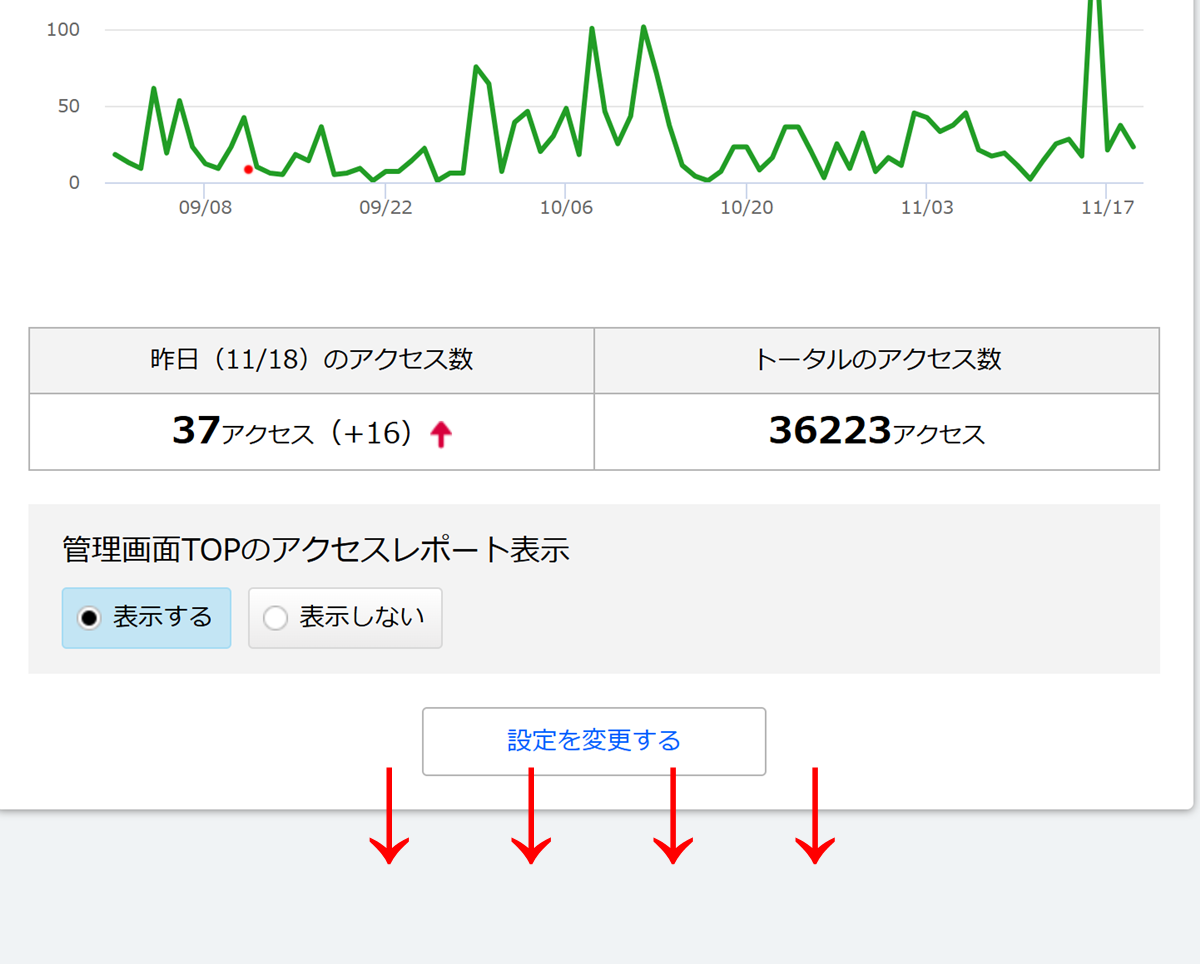
Task: Click the 100 label on the y-axis
Action: point(63,30)
